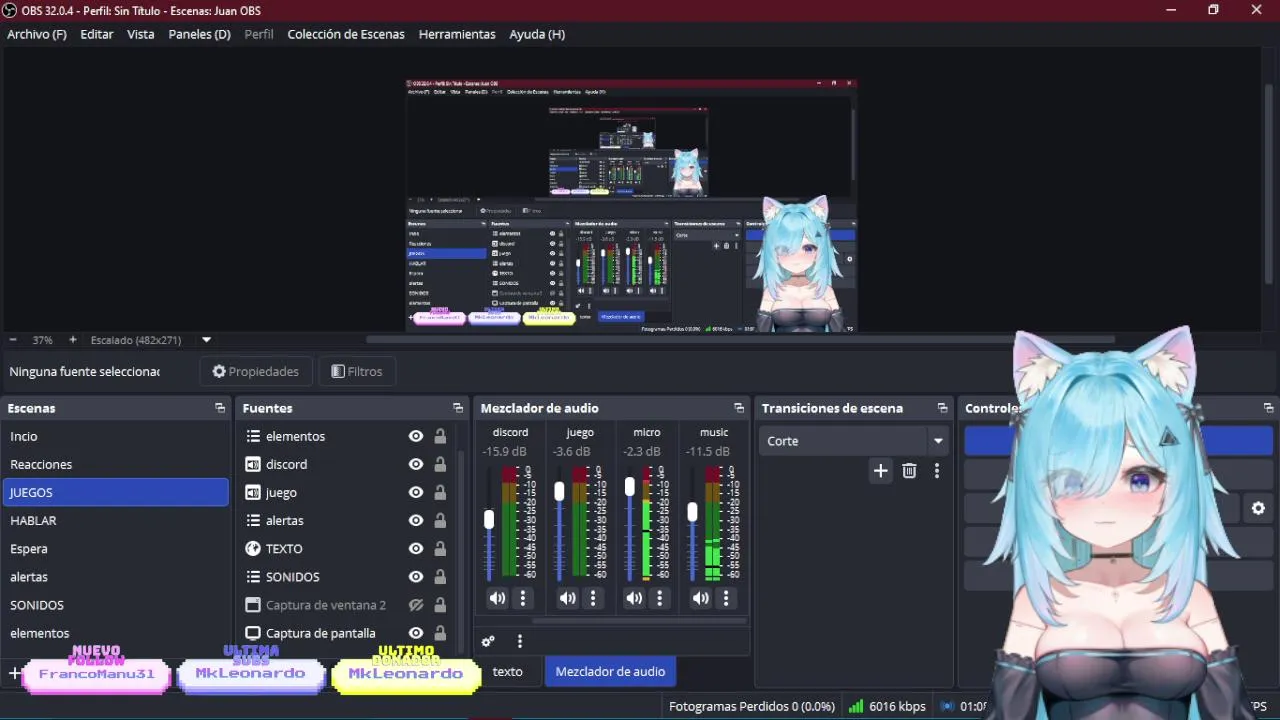The height and width of the screenshot is (720, 1280).
Task: Click the lock icon beside discord source
Action: (x=440, y=464)
